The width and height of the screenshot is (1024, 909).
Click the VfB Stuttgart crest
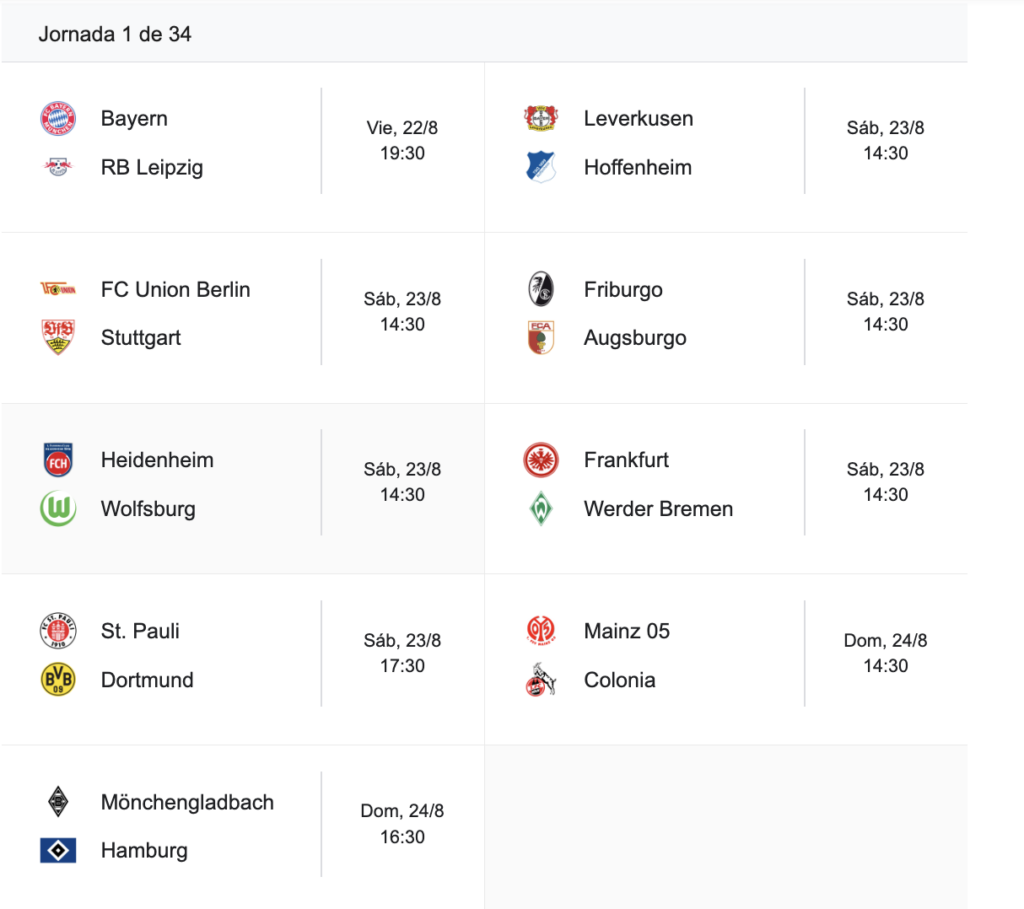point(58,338)
